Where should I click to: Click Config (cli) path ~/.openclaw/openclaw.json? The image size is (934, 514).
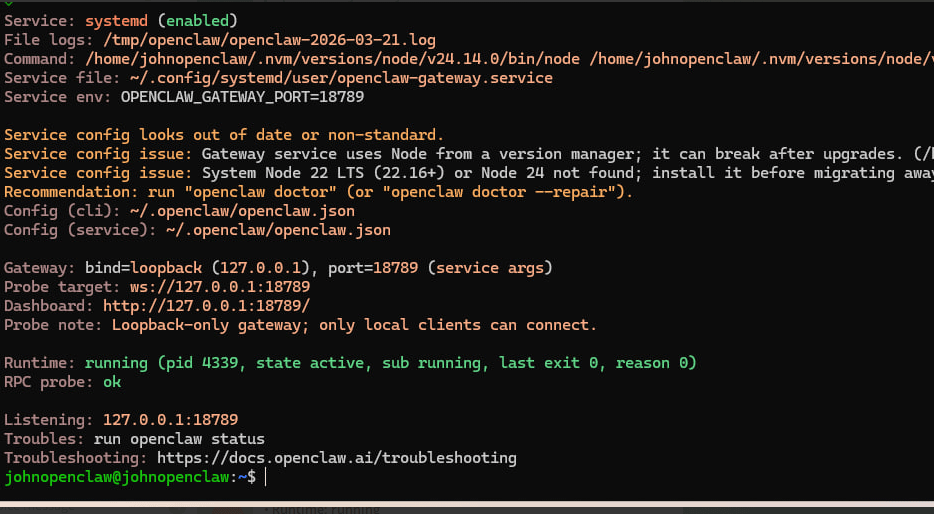(242, 211)
